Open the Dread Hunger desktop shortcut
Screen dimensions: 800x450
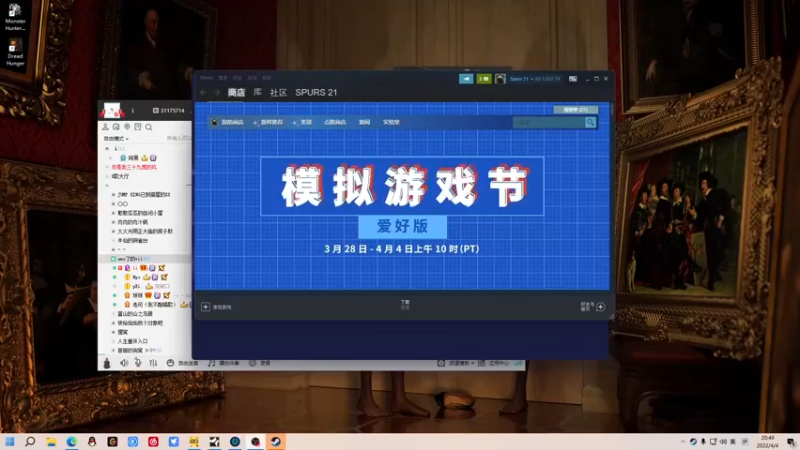click(x=15, y=52)
